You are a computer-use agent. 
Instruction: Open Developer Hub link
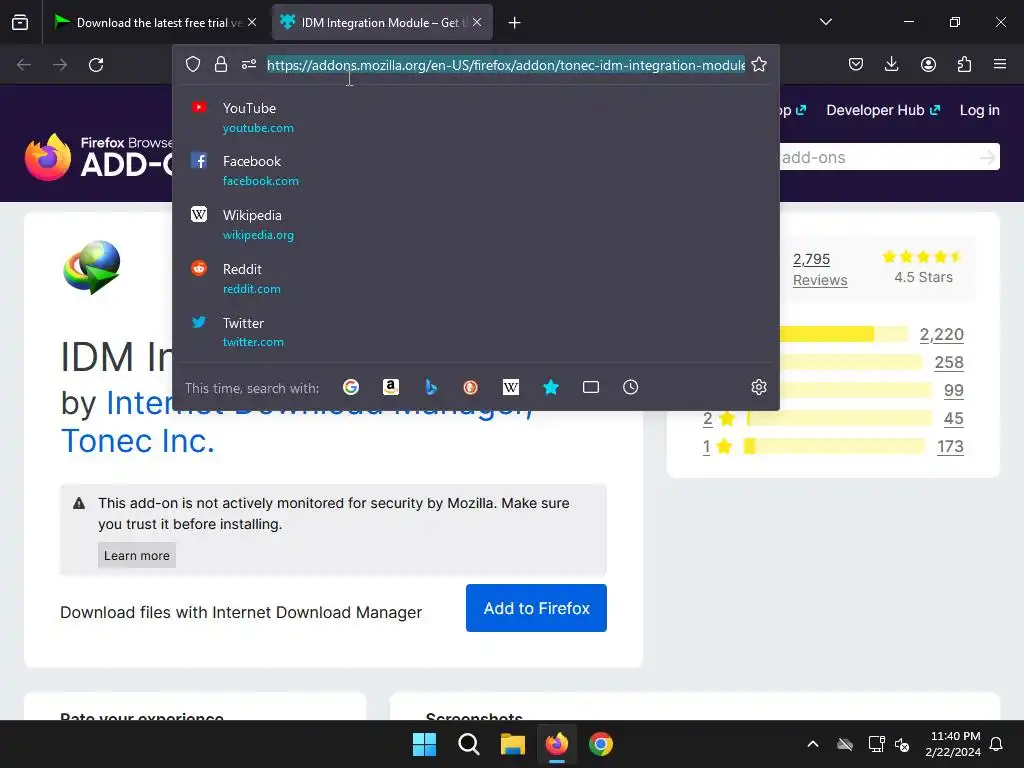(x=883, y=110)
